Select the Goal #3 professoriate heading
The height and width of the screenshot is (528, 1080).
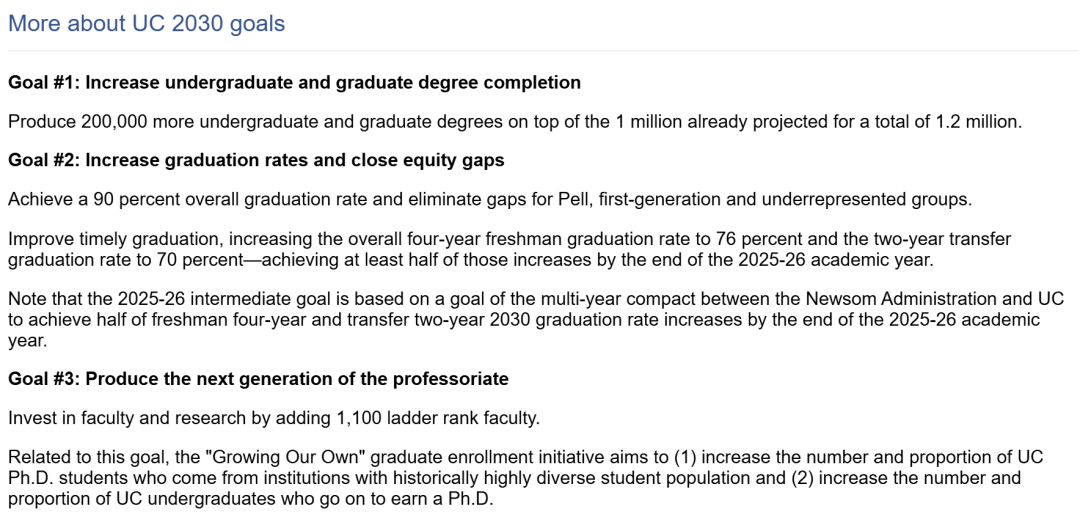point(258,379)
